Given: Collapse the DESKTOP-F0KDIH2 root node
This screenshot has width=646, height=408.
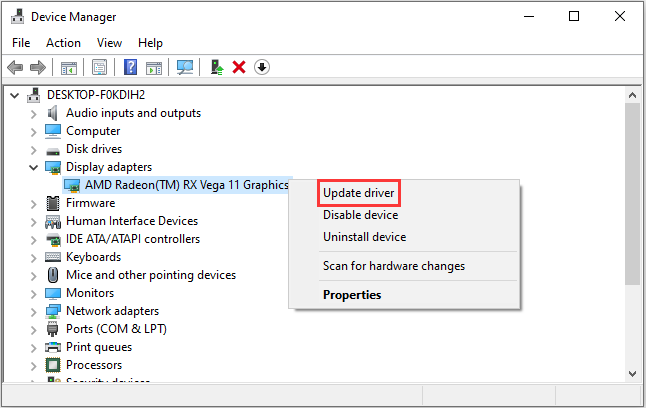Looking at the screenshot, I should tap(15, 96).
